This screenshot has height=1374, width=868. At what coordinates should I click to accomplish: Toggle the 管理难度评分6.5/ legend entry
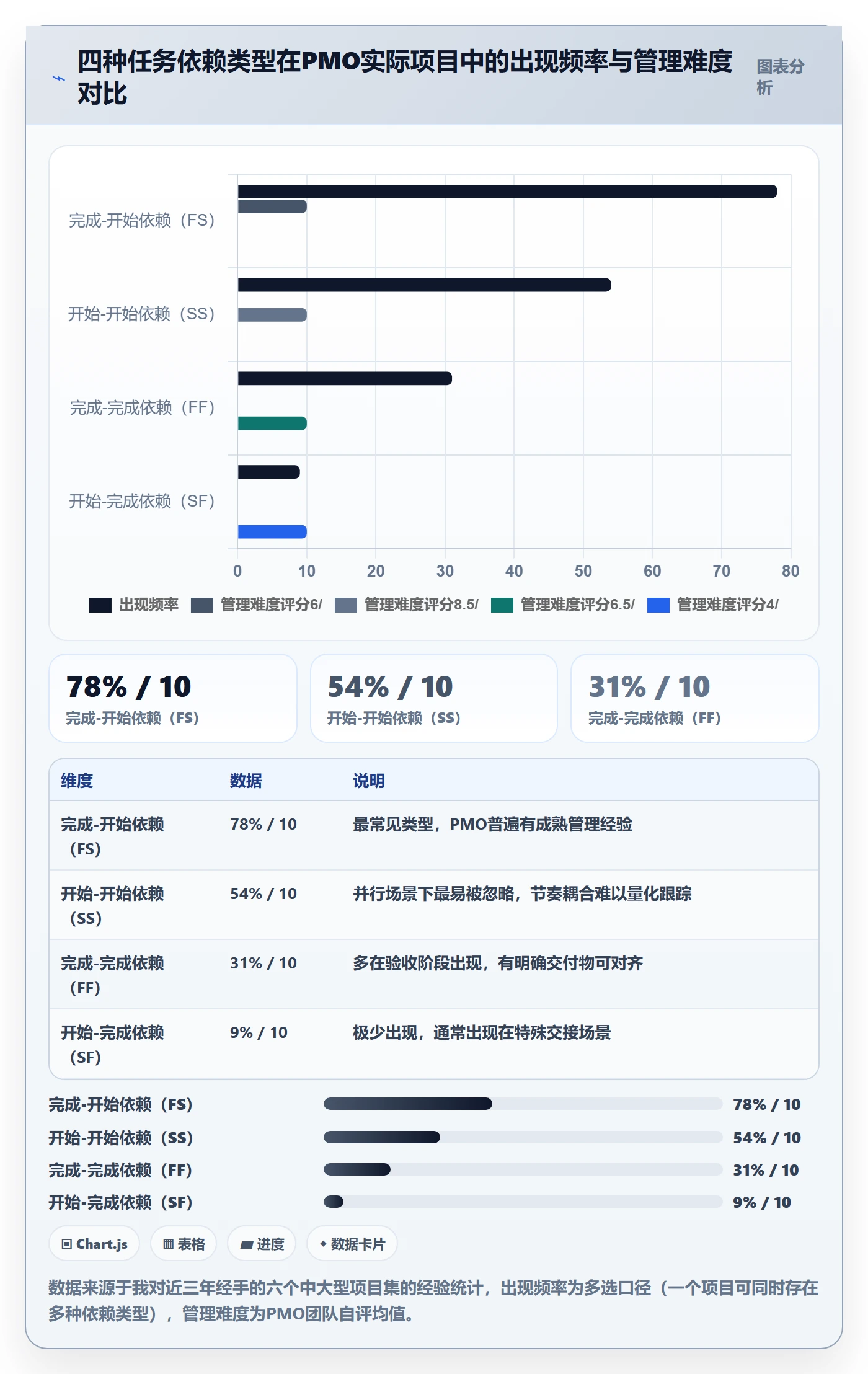563,605
